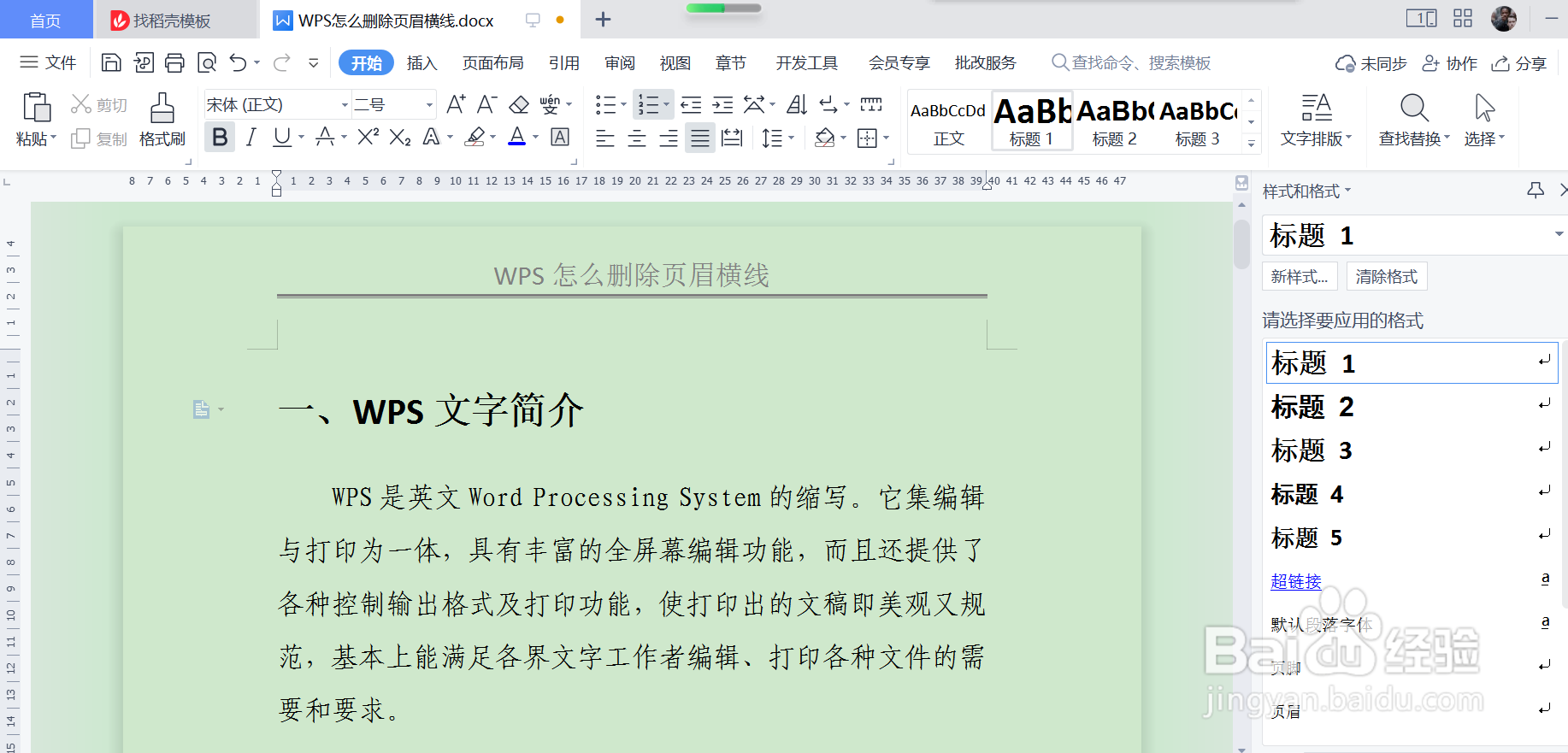
Task: Click the Save icon in quick toolbar
Action: pyautogui.click(x=111, y=62)
